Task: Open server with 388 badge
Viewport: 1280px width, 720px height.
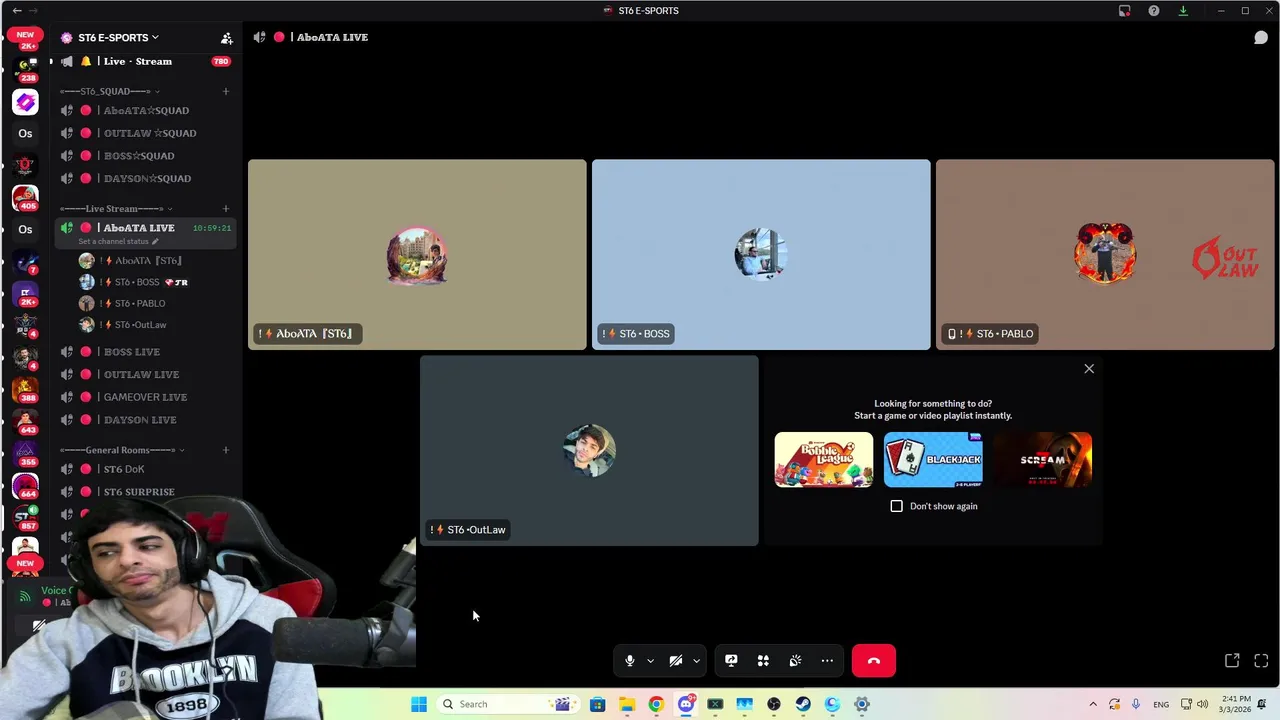Action: click(x=25, y=390)
